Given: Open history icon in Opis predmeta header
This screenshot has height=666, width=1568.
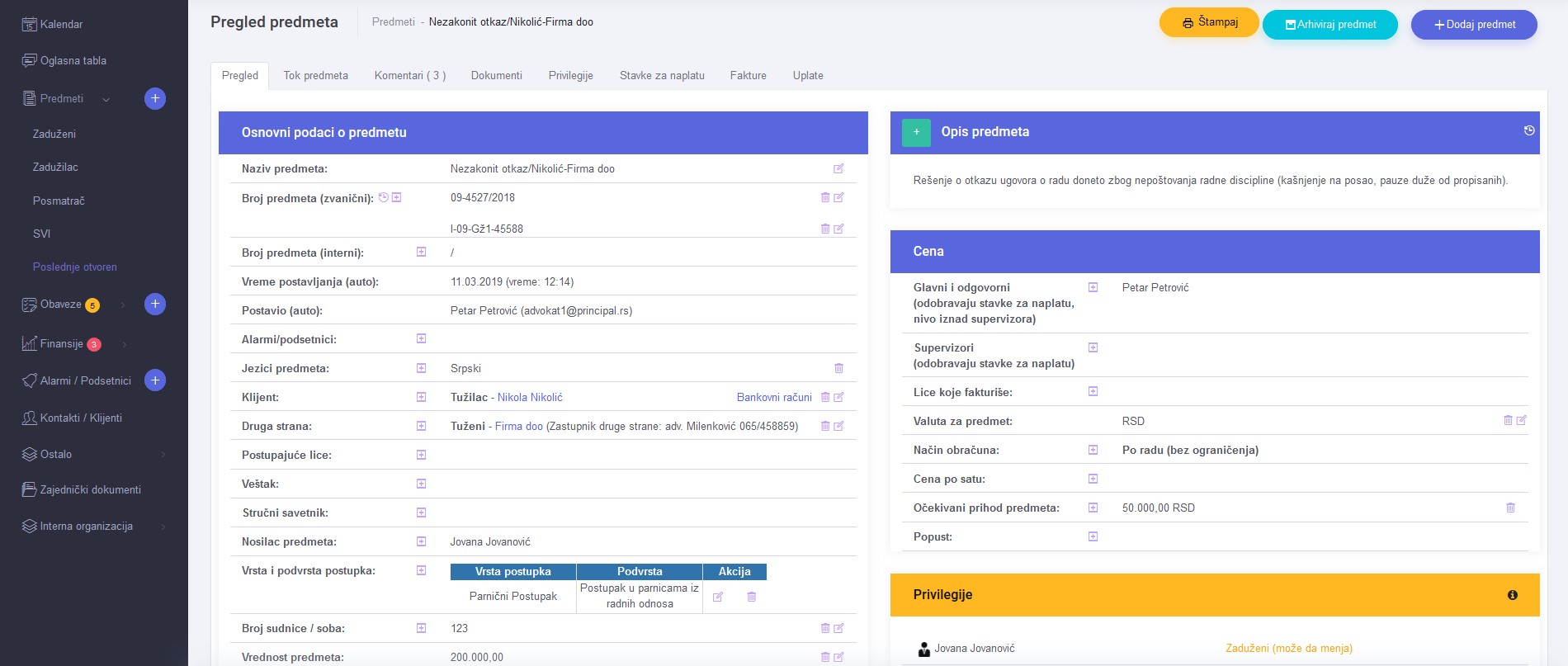Looking at the screenshot, I should (1529, 131).
